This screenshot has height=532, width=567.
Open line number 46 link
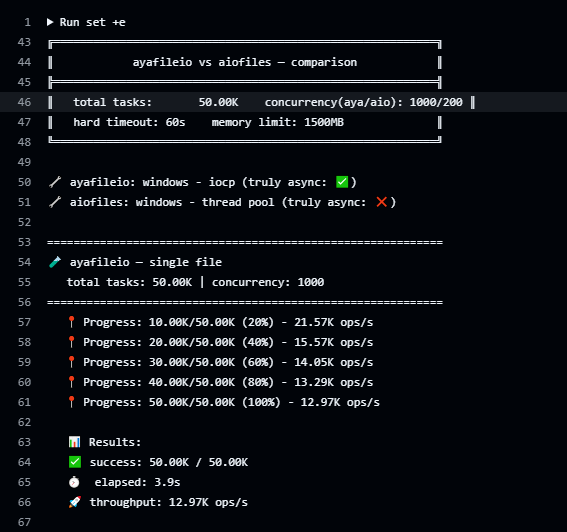pyautogui.click(x=24, y=102)
